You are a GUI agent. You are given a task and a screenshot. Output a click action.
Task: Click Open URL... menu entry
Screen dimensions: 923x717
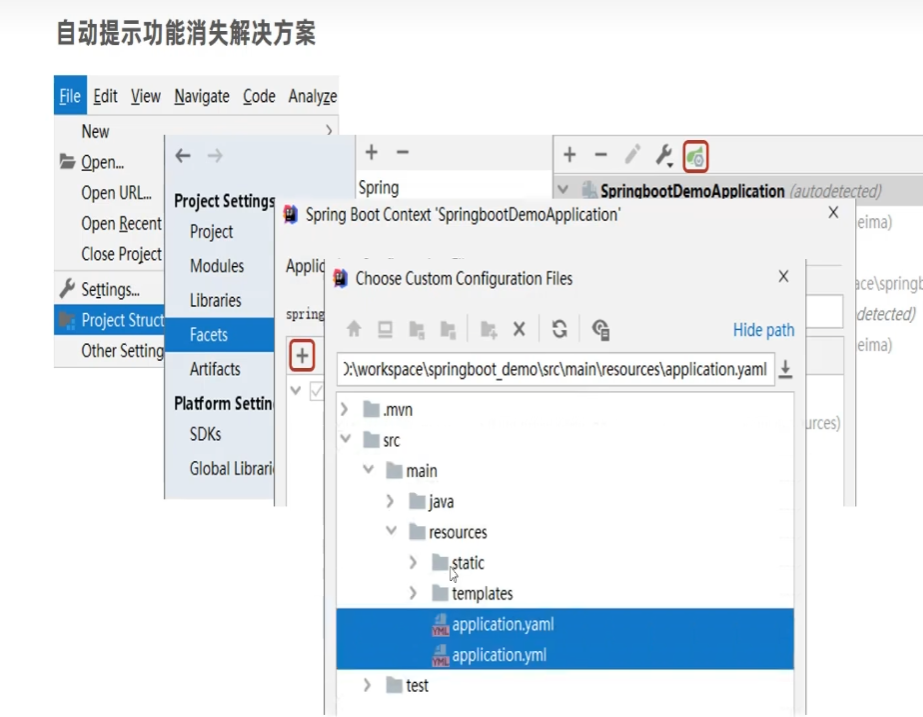(116, 192)
